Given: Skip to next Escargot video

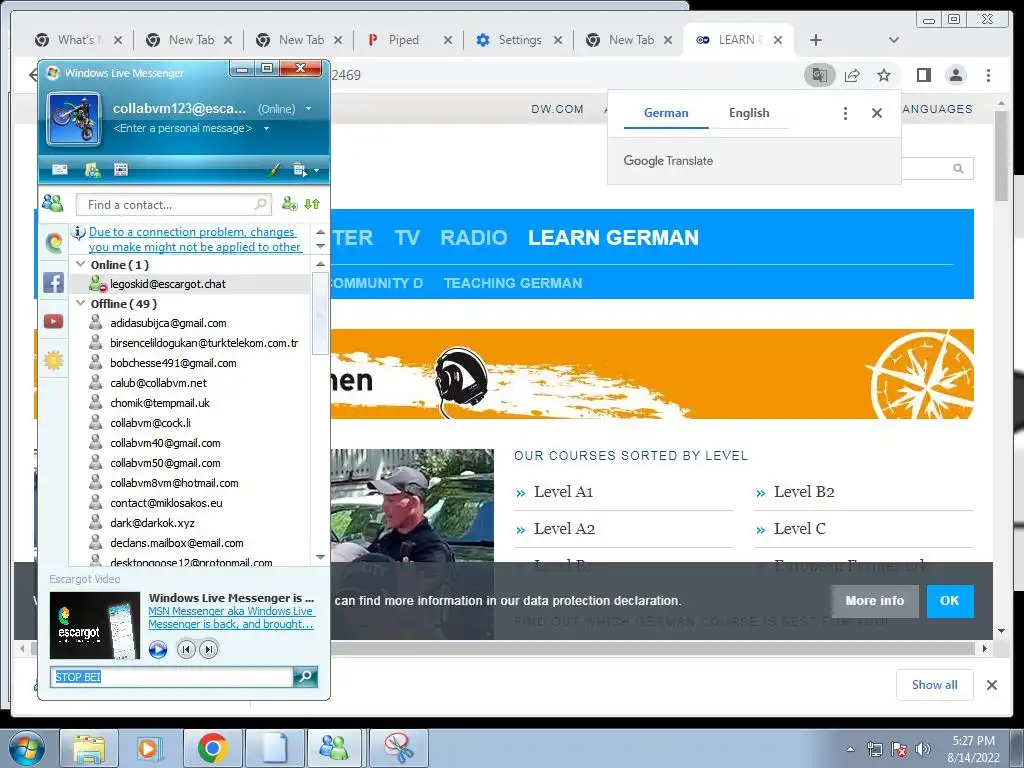Looking at the screenshot, I should 208,649.
